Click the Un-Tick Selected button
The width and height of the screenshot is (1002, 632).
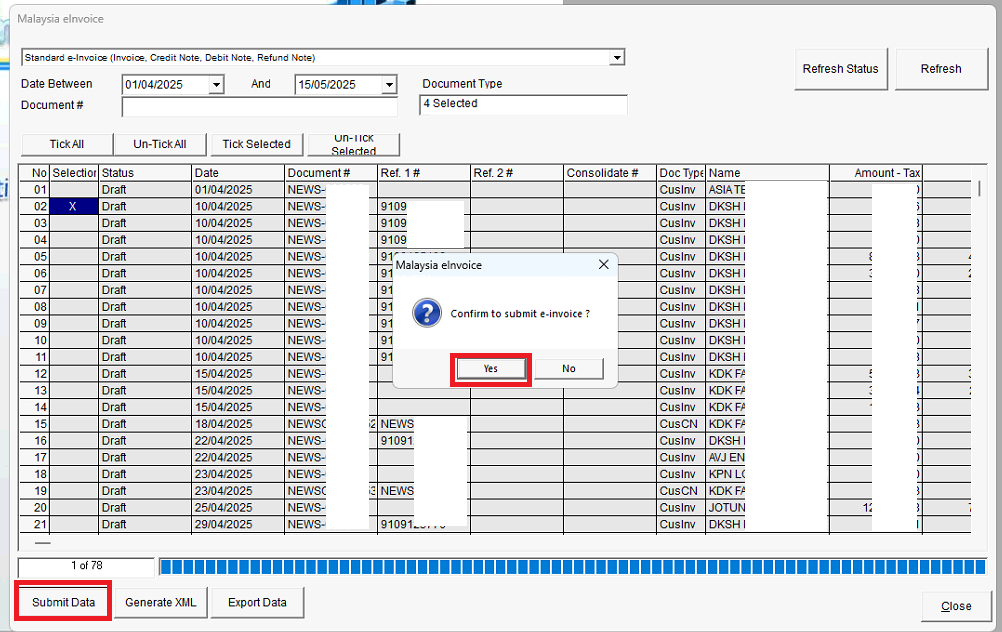(354, 144)
